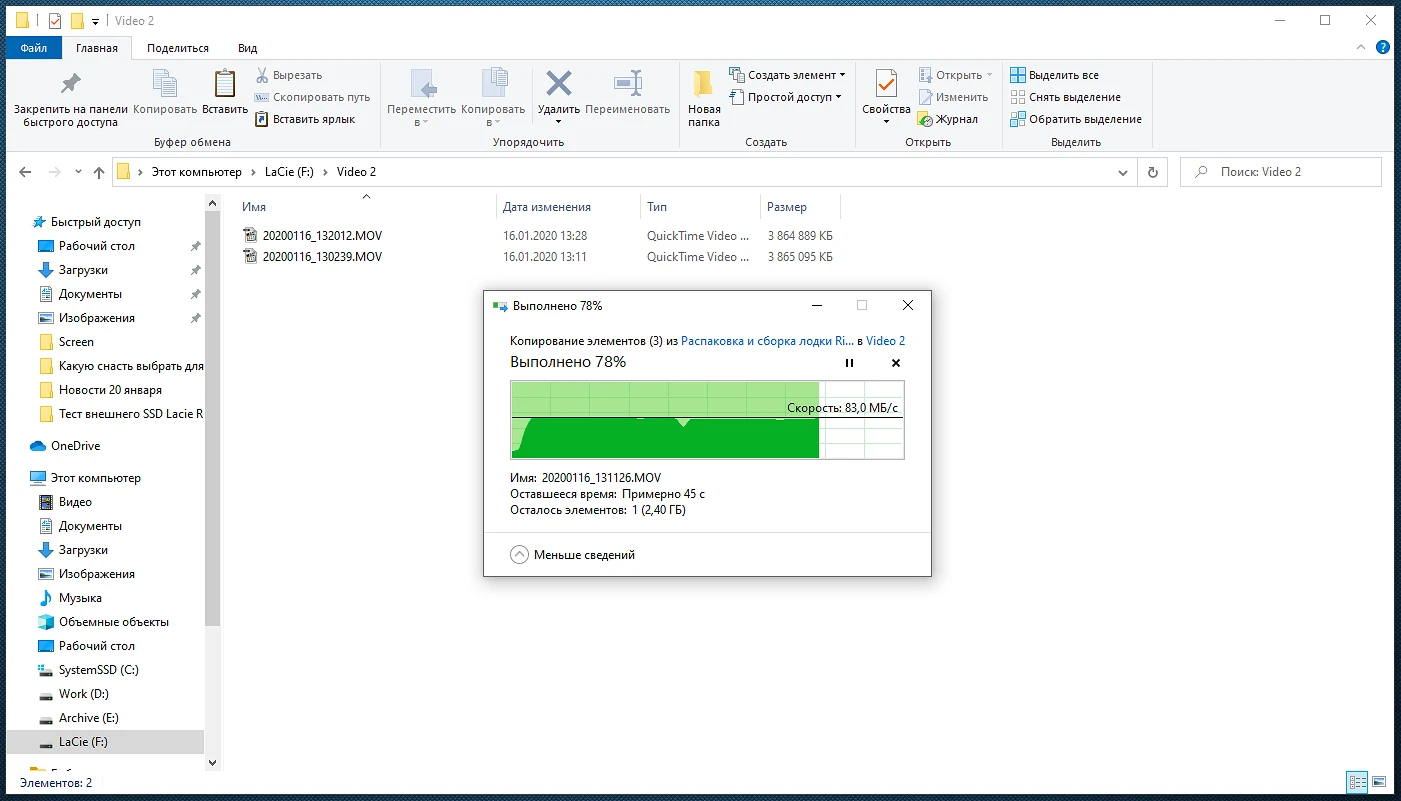The image size is (1401, 801).
Task: Click the Delete icon in ribbon
Action: [x=558, y=84]
